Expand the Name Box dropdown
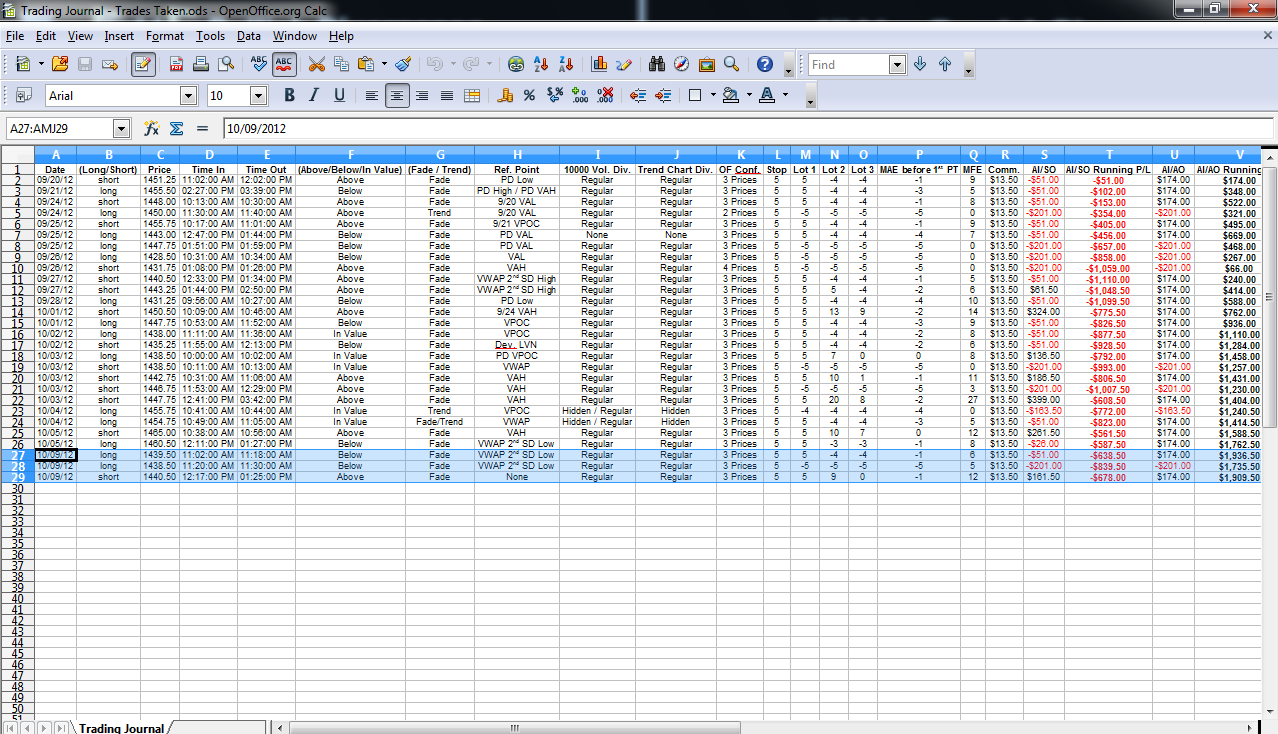The height and width of the screenshot is (734, 1278). 122,128
